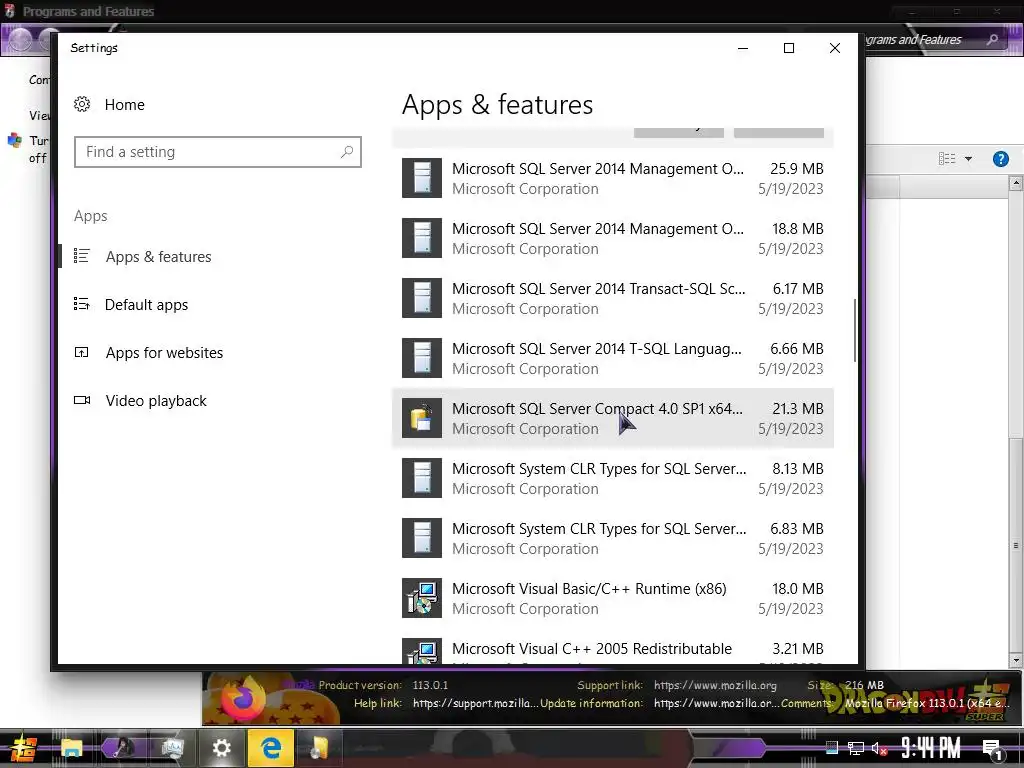1024x768 pixels.
Task: Open Settings gear app on taskbar
Action: coord(222,748)
